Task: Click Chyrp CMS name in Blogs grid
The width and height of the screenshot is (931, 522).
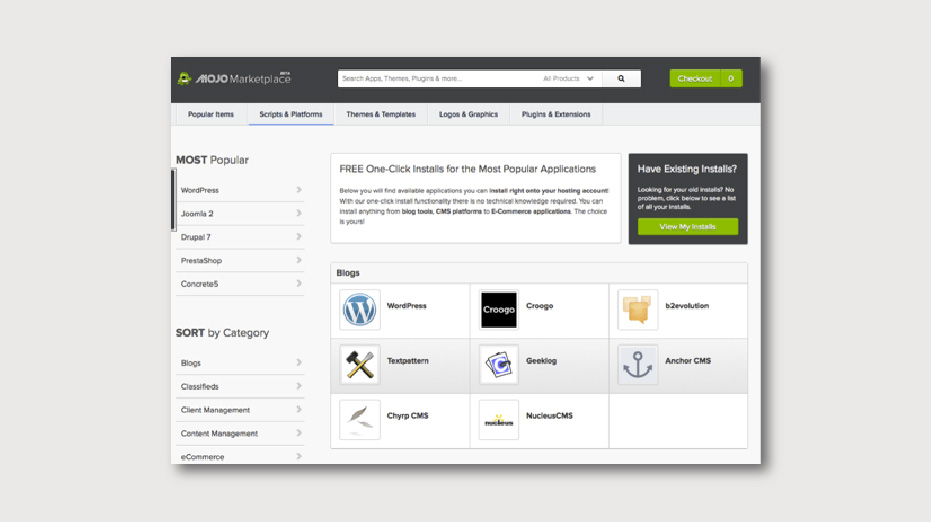Action: [x=407, y=416]
